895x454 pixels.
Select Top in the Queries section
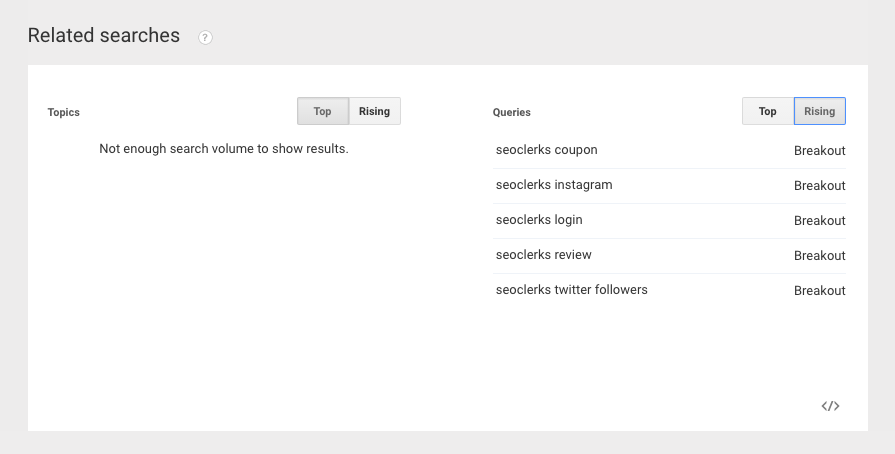768,111
